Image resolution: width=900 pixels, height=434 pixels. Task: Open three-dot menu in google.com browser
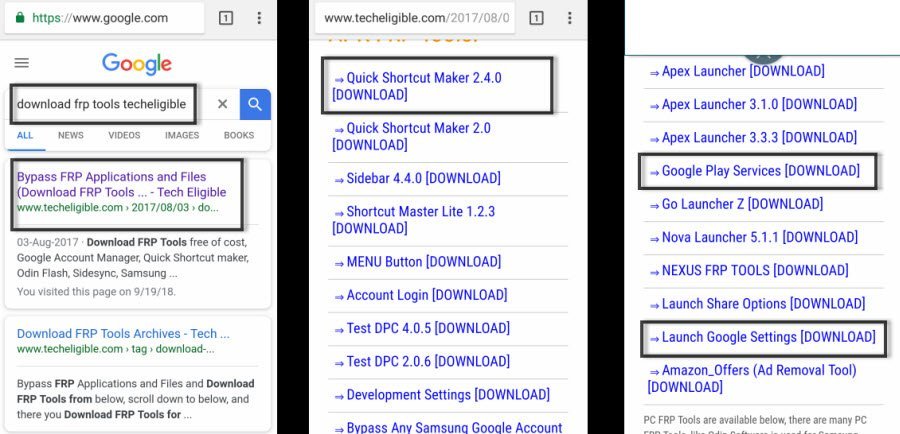(x=259, y=18)
